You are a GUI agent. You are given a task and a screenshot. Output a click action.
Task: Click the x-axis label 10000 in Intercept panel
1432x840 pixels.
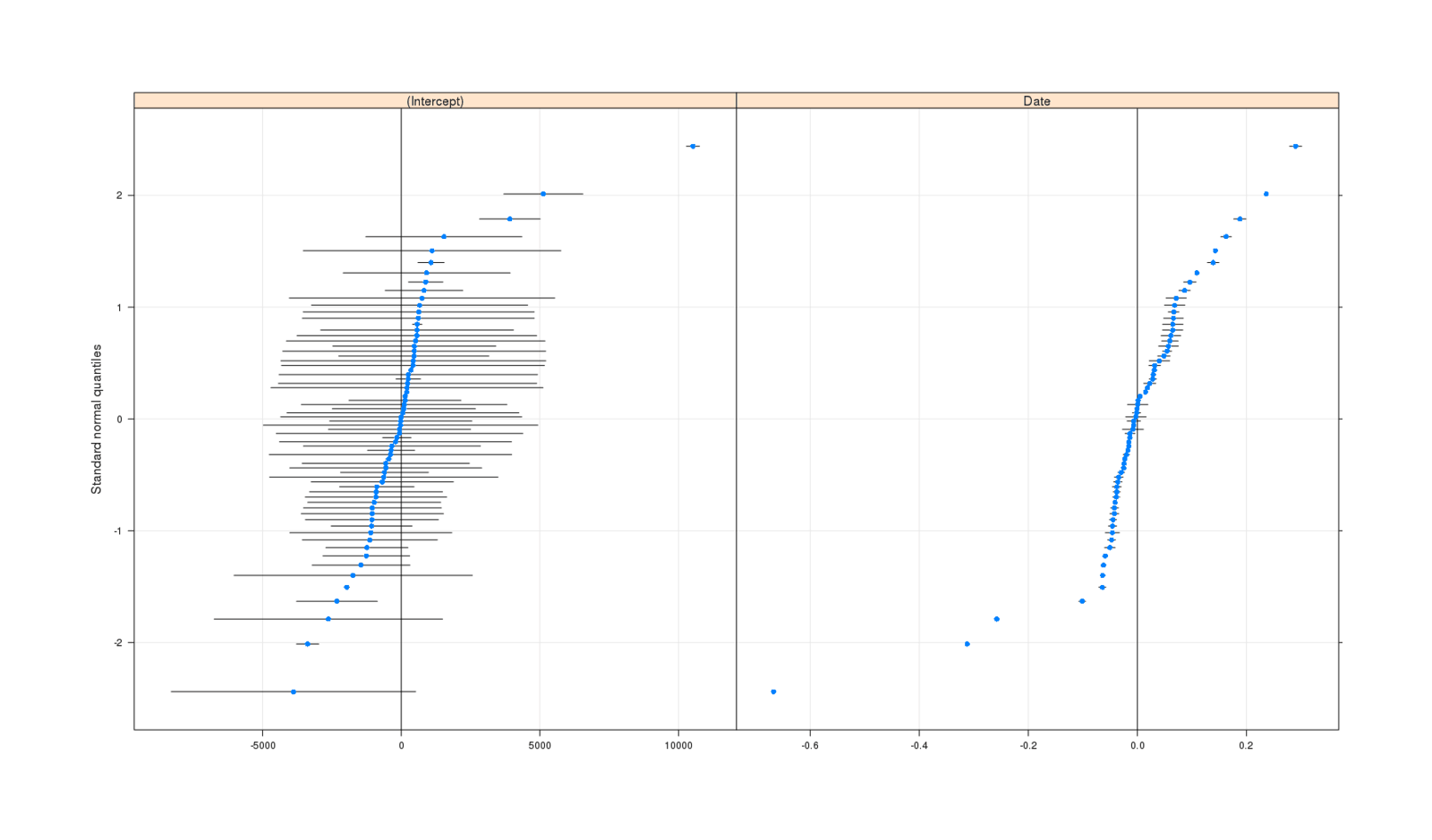coord(678,744)
